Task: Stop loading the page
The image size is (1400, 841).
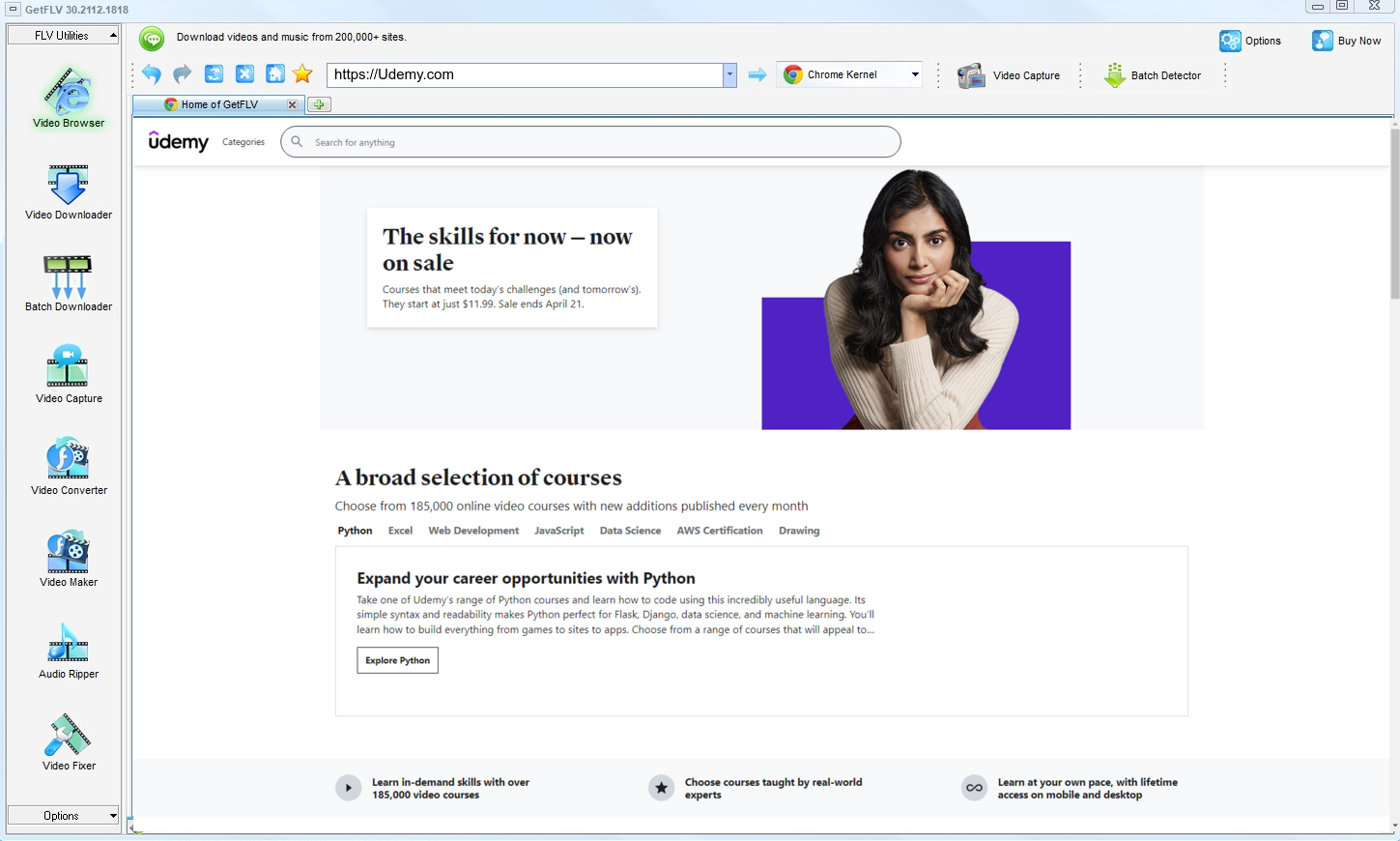Action: tap(245, 74)
